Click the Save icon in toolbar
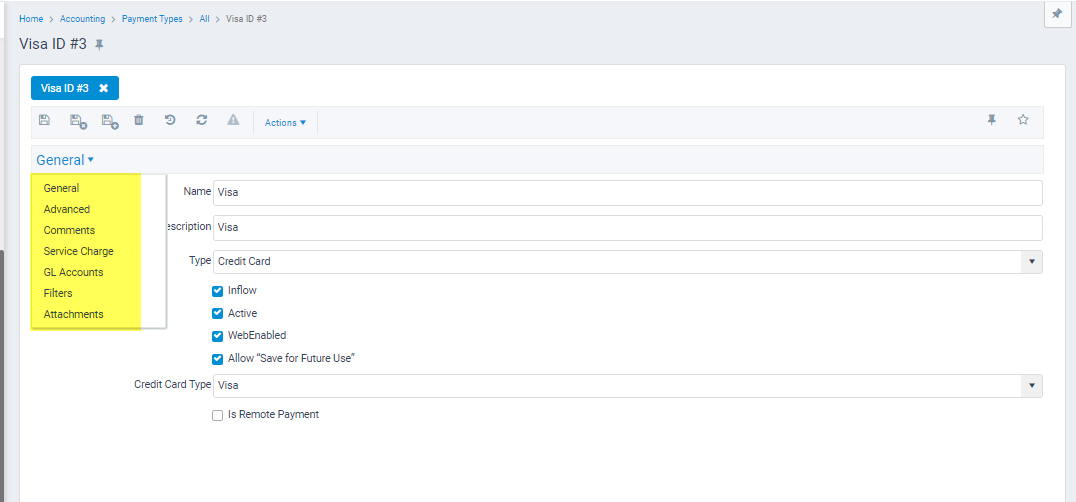Image resolution: width=1076 pixels, height=502 pixels. click(x=45, y=121)
